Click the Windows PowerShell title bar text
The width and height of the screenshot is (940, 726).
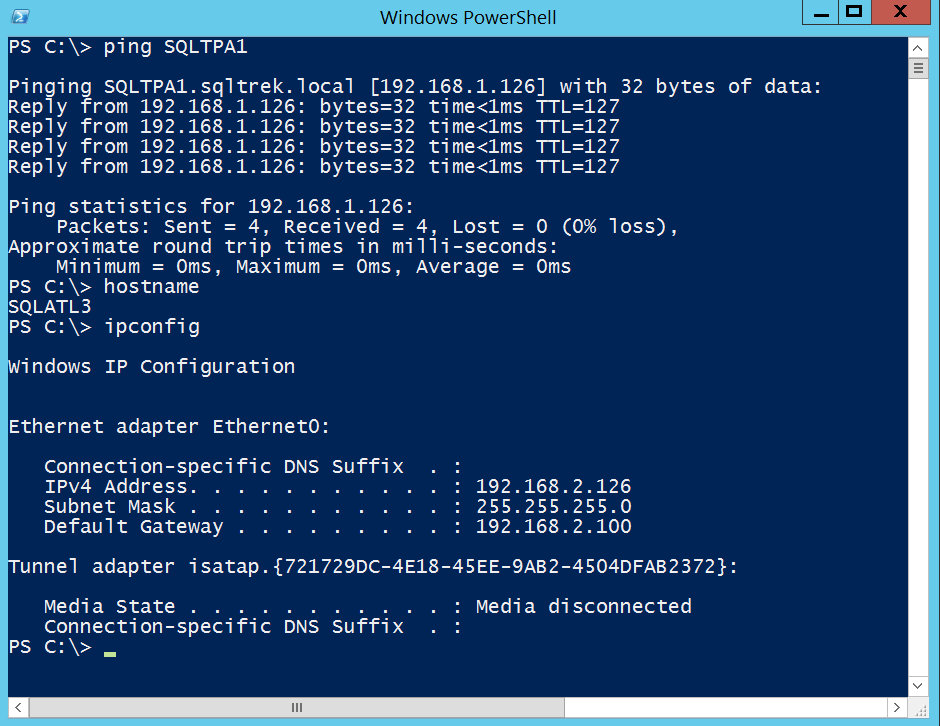[x=468, y=18]
